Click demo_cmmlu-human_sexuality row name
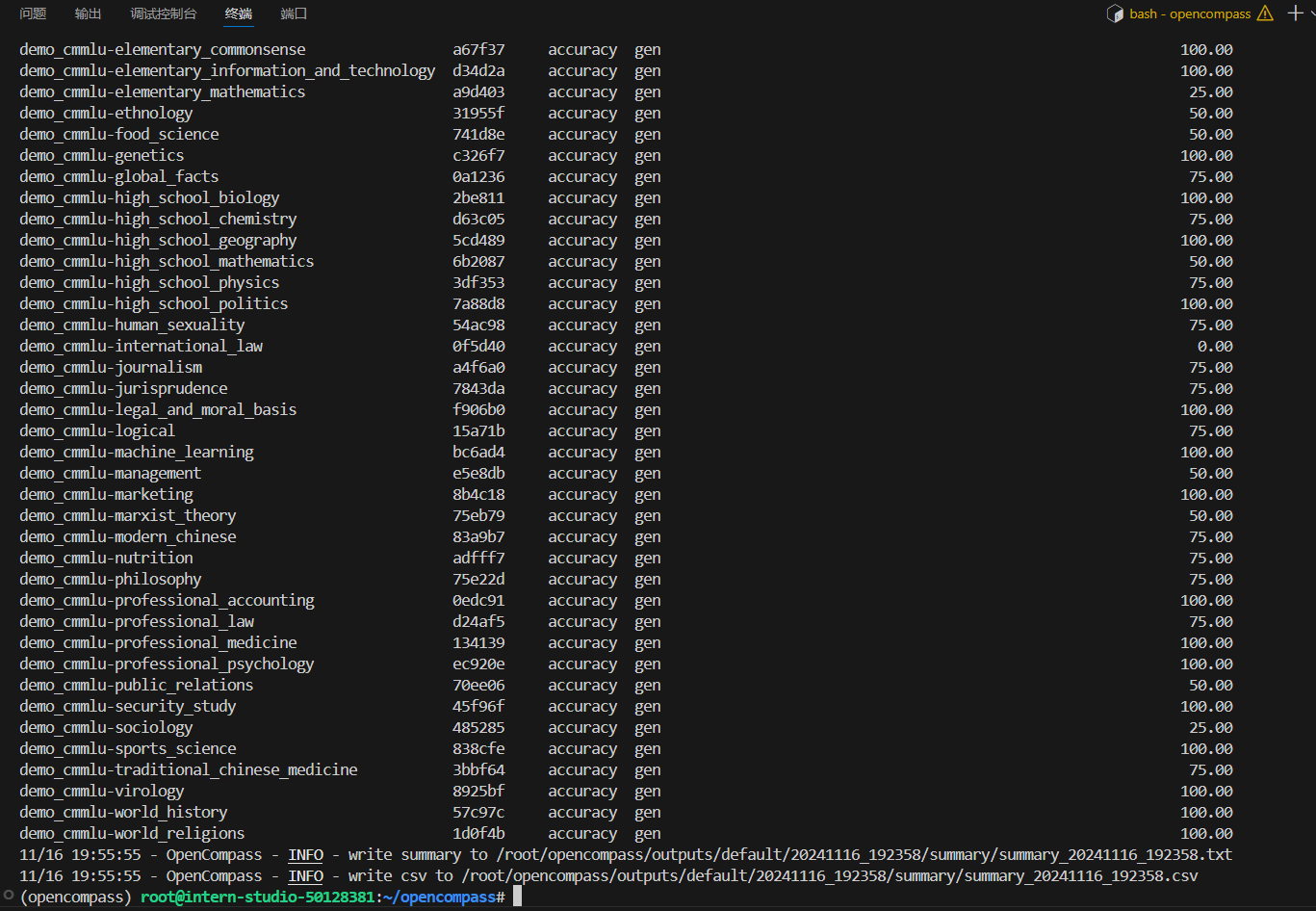Image resolution: width=1316 pixels, height=911 pixels. [x=132, y=325]
